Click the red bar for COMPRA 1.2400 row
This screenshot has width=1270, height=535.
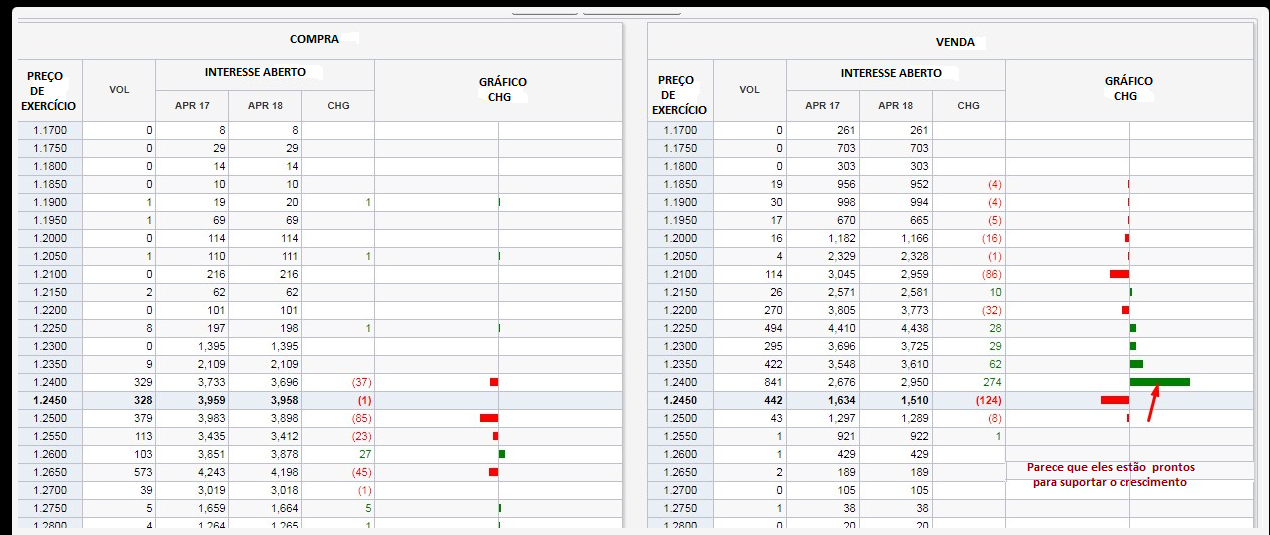point(493,382)
